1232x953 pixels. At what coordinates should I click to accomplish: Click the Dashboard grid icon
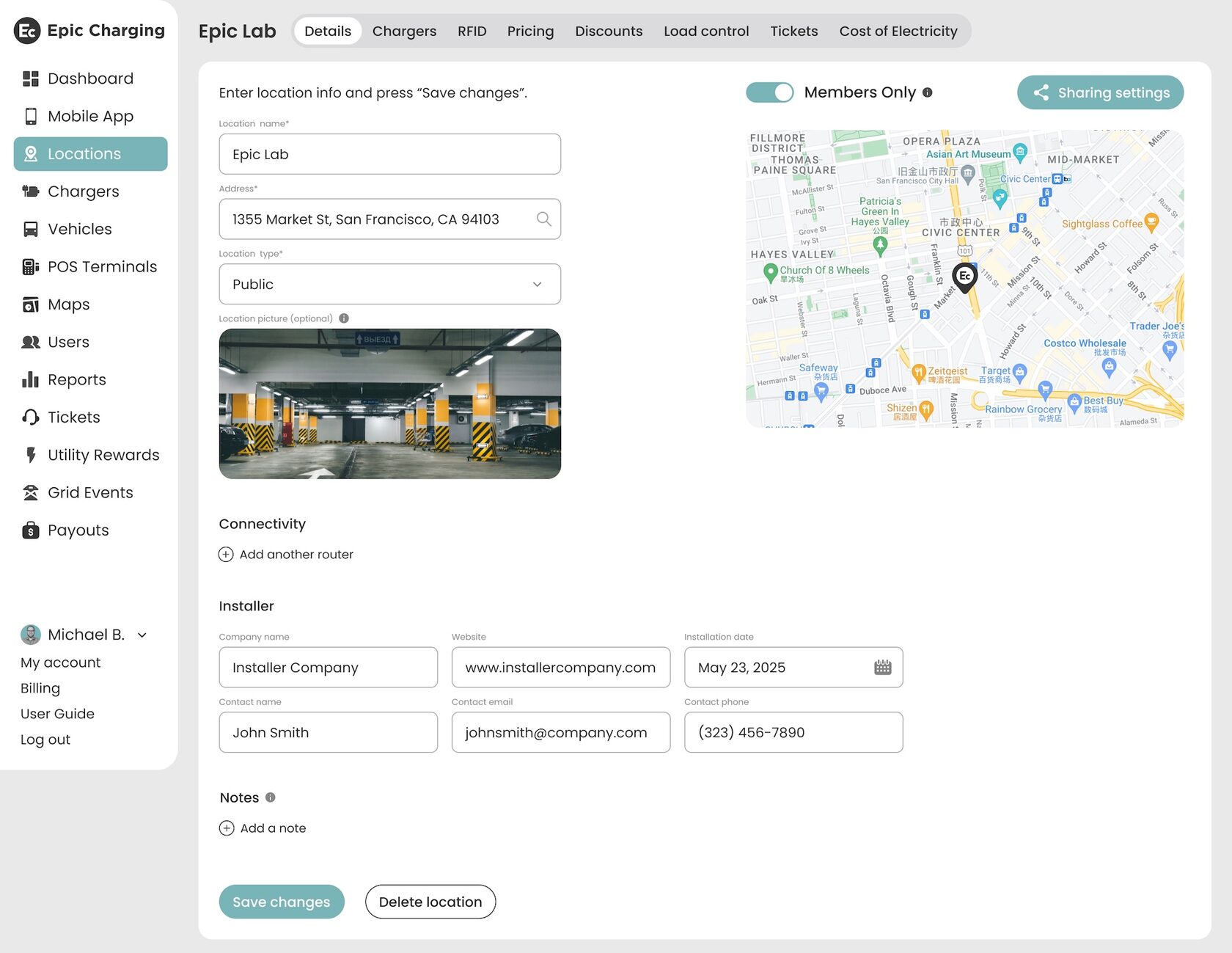tap(30, 78)
